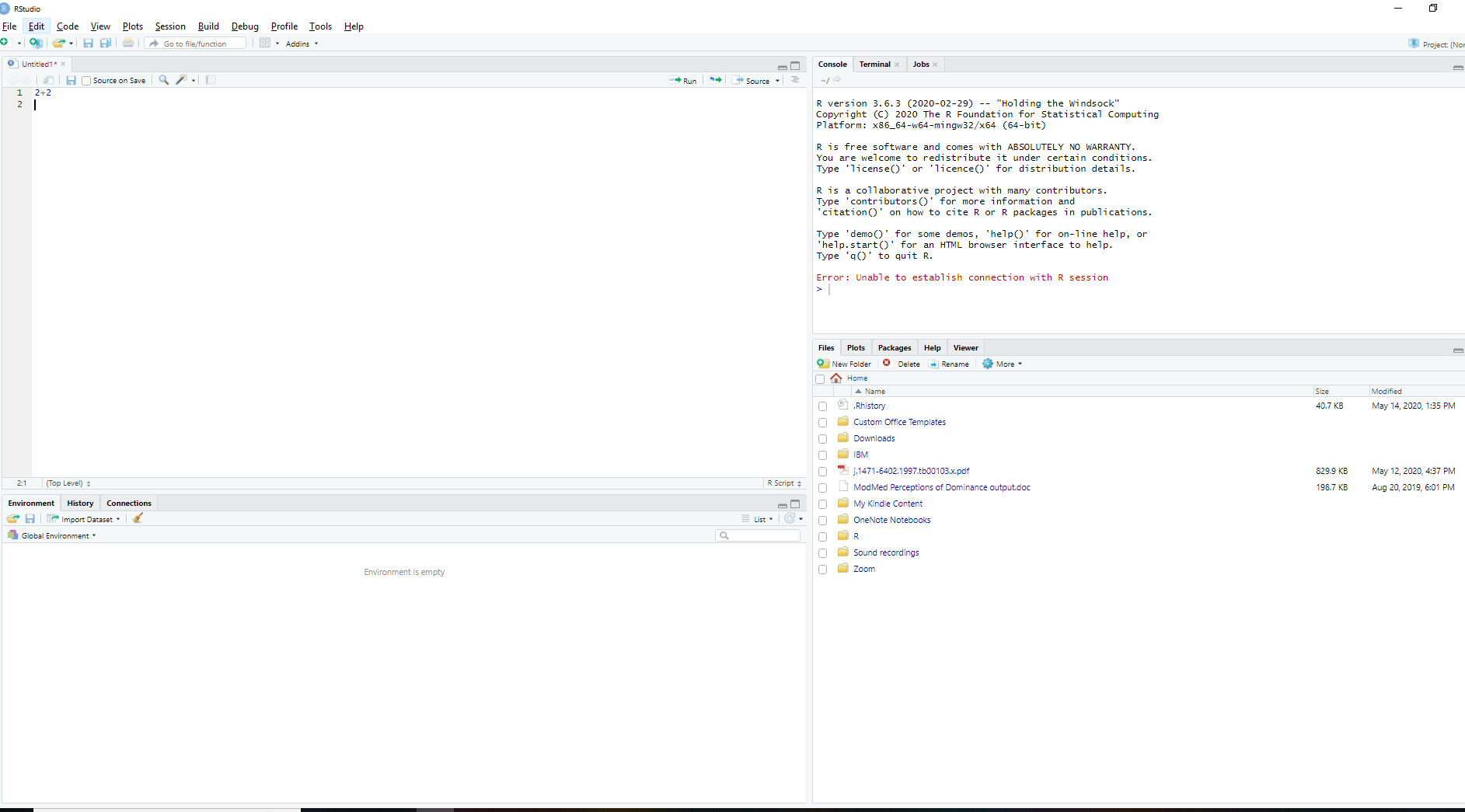
Task: Click the Source button
Action: tap(751, 81)
